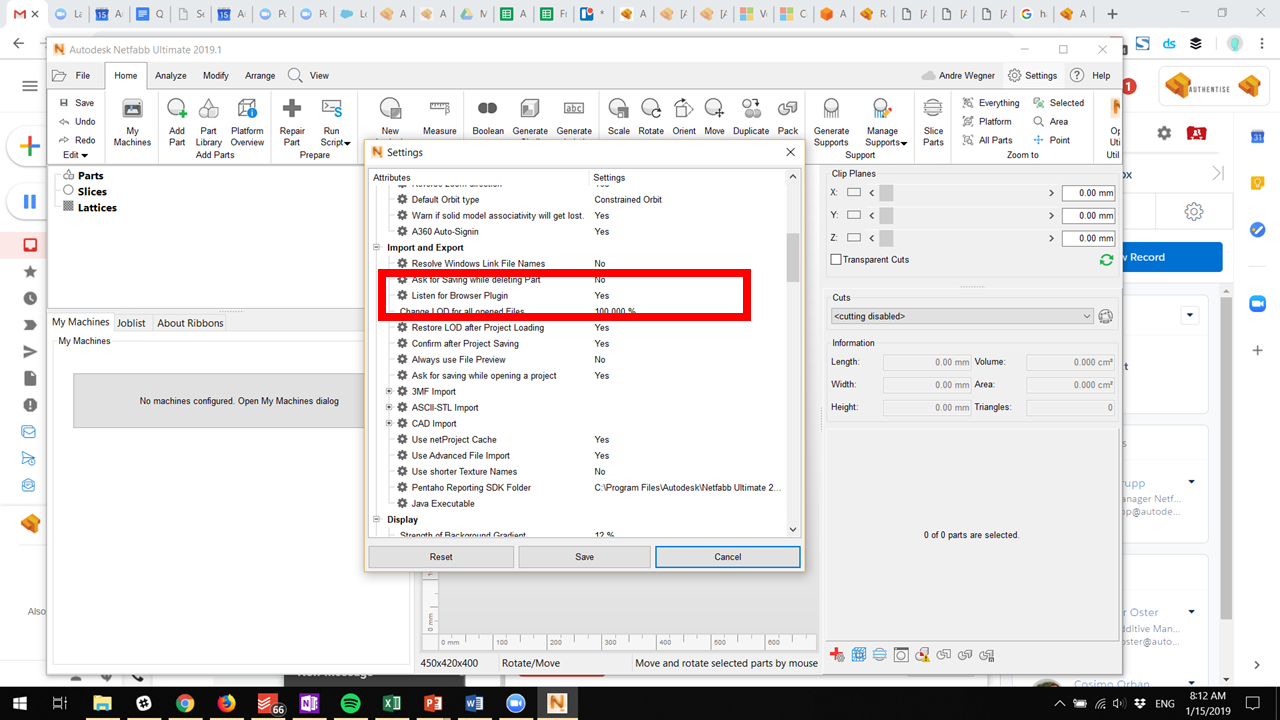Switch to the Analyze ribbon tab
Screen dimensions: 1280x720
pyautogui.click(x=171, y=76)
